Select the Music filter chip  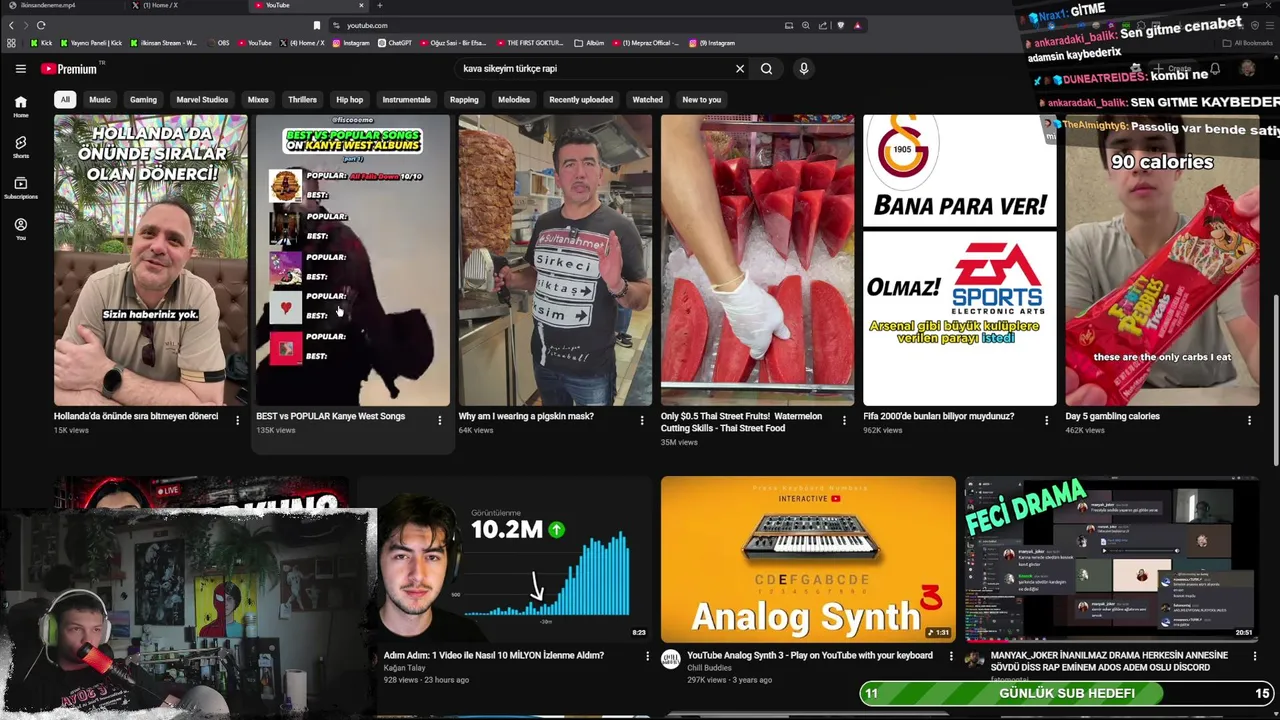tap(100, 99)
